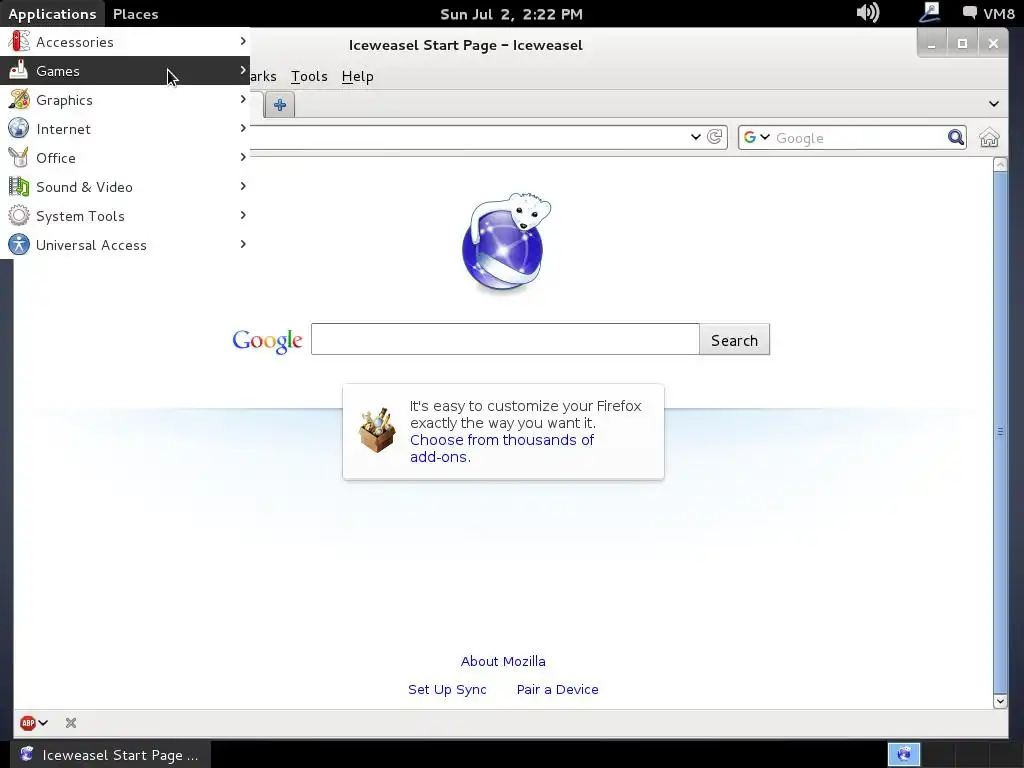Expand the Accessories submenu arrow
Image resolution: width=1024 pixels, height=768 pixels.
(x=243, y=41)
